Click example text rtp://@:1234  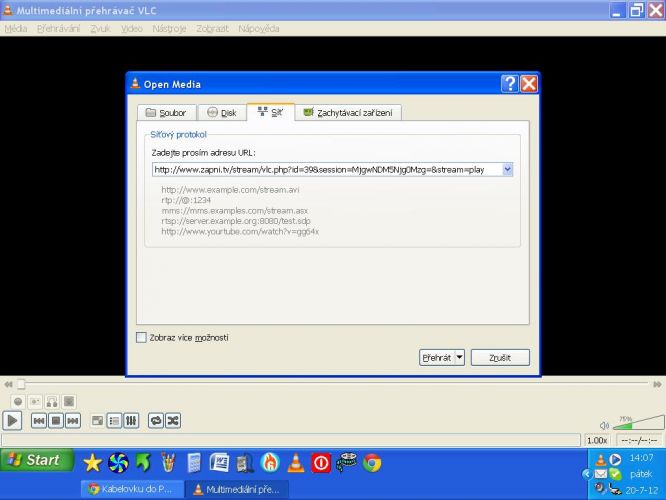[186, 200]
